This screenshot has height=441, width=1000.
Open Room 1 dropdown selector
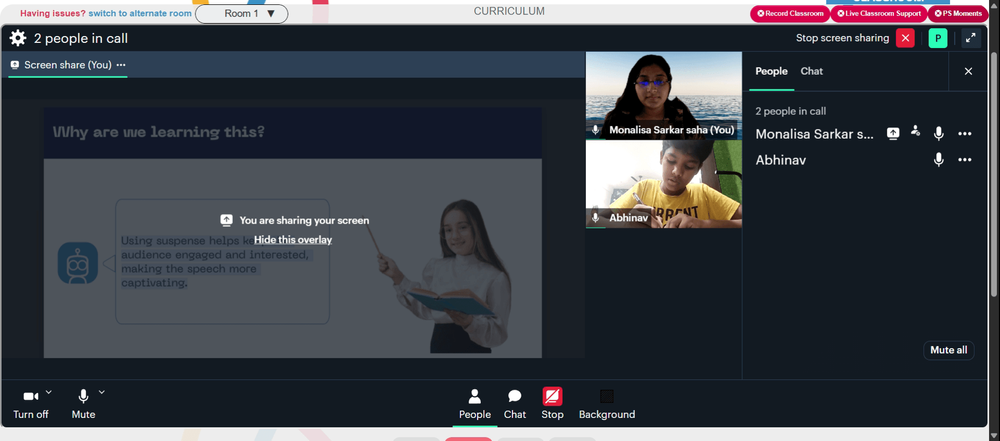pyautogui.click(x=242, y=13)
